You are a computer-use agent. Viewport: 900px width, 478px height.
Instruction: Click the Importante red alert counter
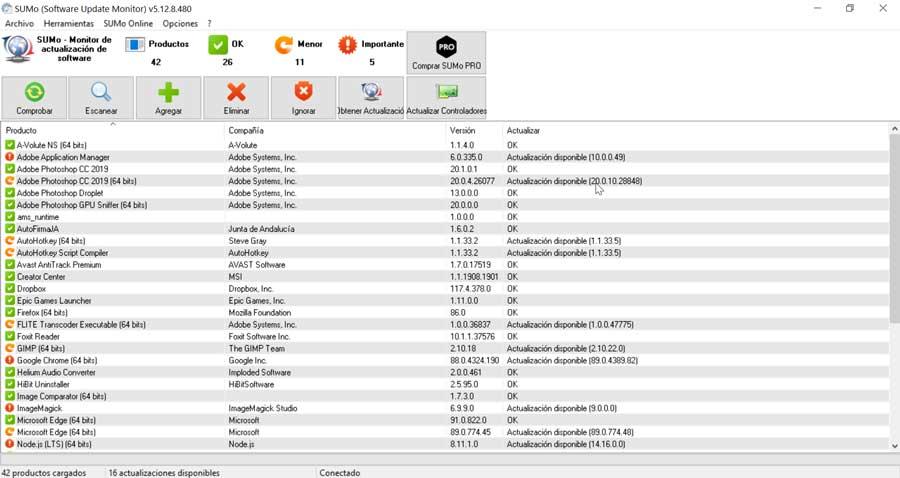point(348,45)
